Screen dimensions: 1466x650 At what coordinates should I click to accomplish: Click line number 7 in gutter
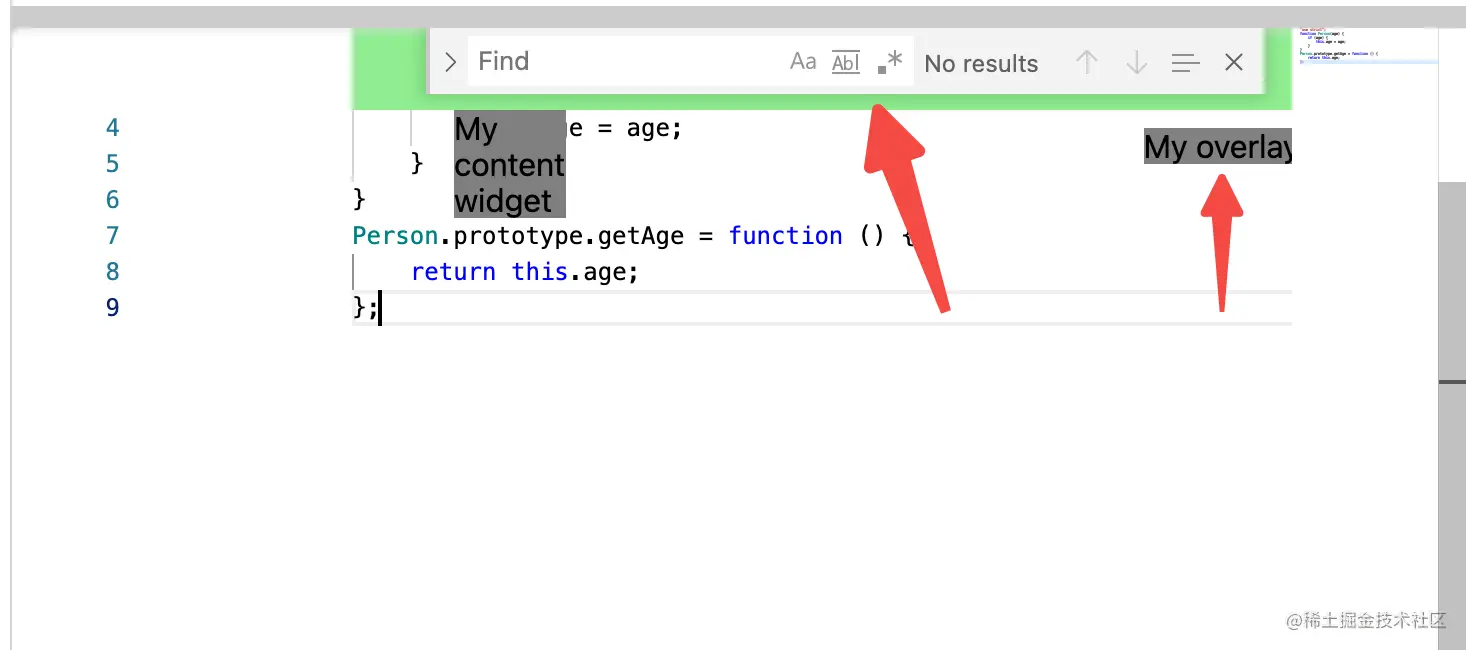[x=112, y=236]
